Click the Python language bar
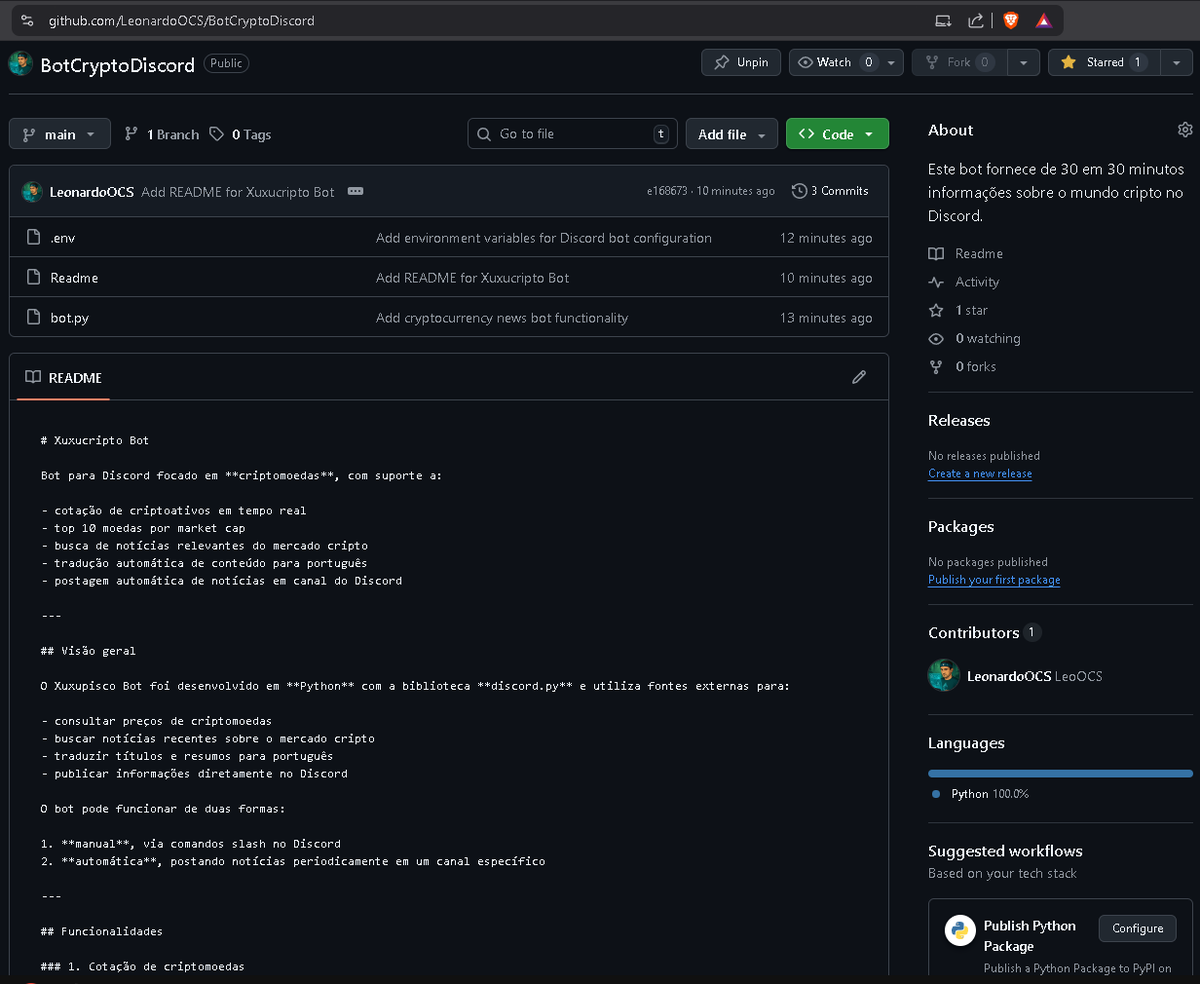The height and width of the screenshot is (984, 1200). click(1060, 773)
